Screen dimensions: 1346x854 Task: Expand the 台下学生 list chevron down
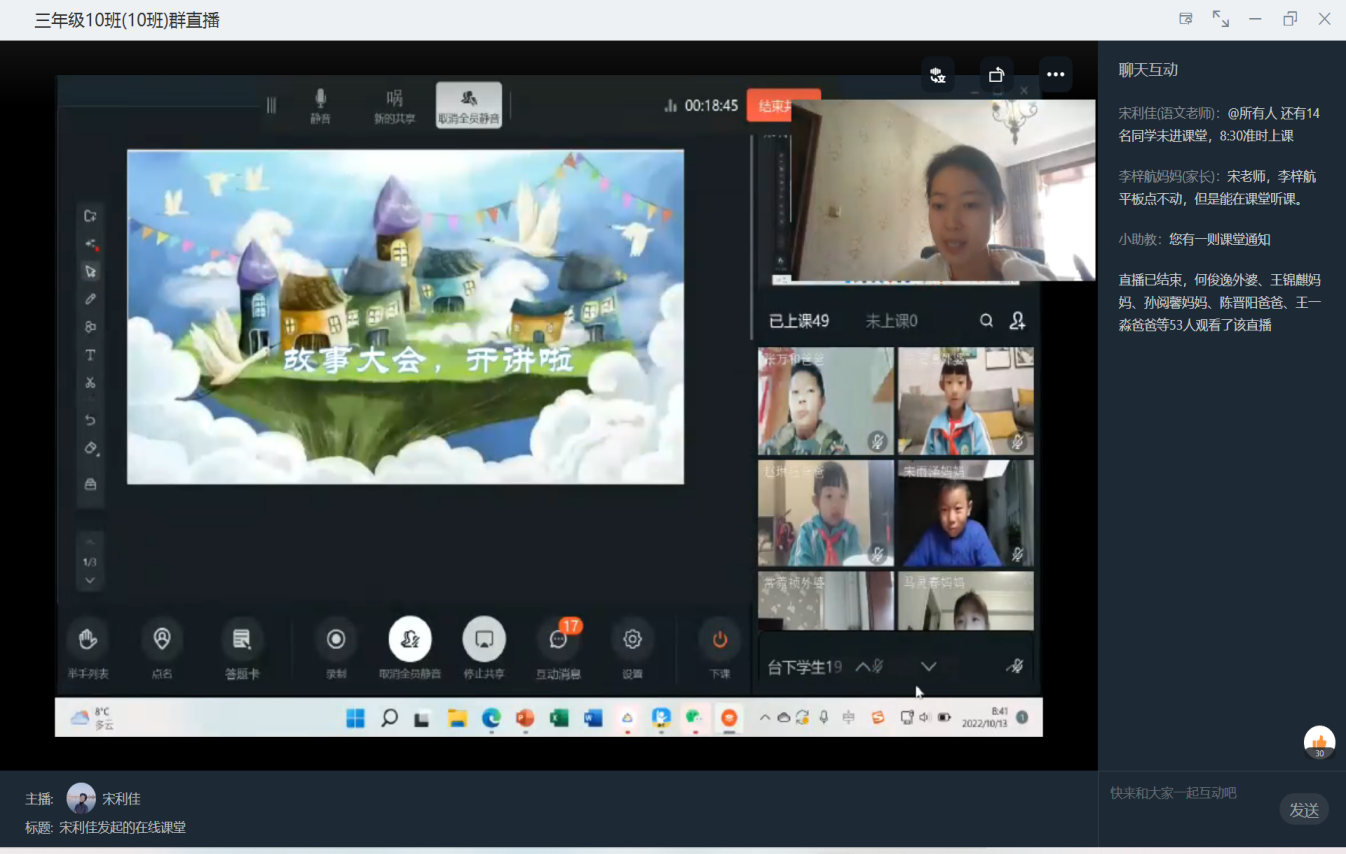coord(928,667)
